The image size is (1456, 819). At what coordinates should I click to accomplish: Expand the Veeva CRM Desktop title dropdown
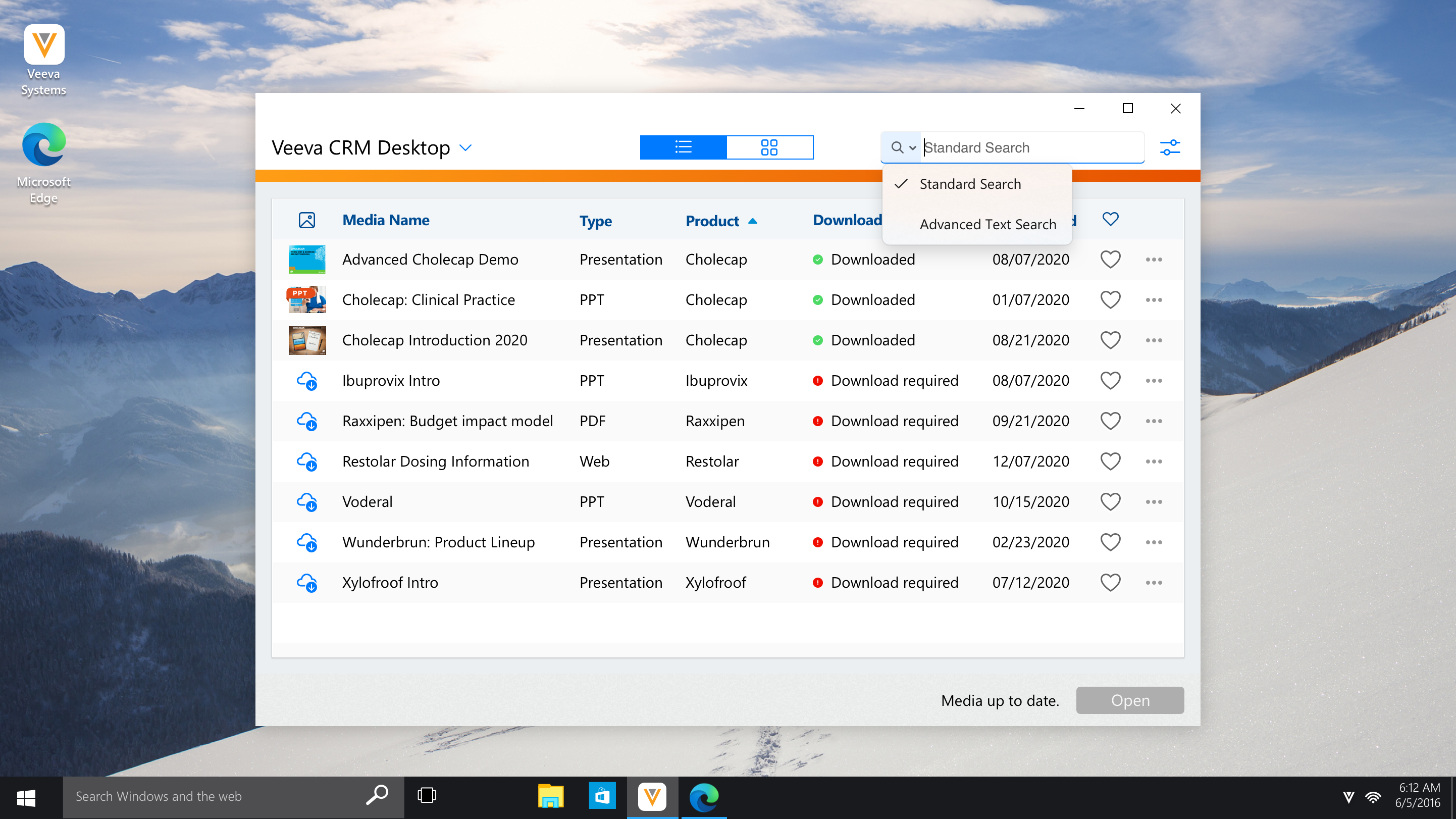[x=465, y=148]
